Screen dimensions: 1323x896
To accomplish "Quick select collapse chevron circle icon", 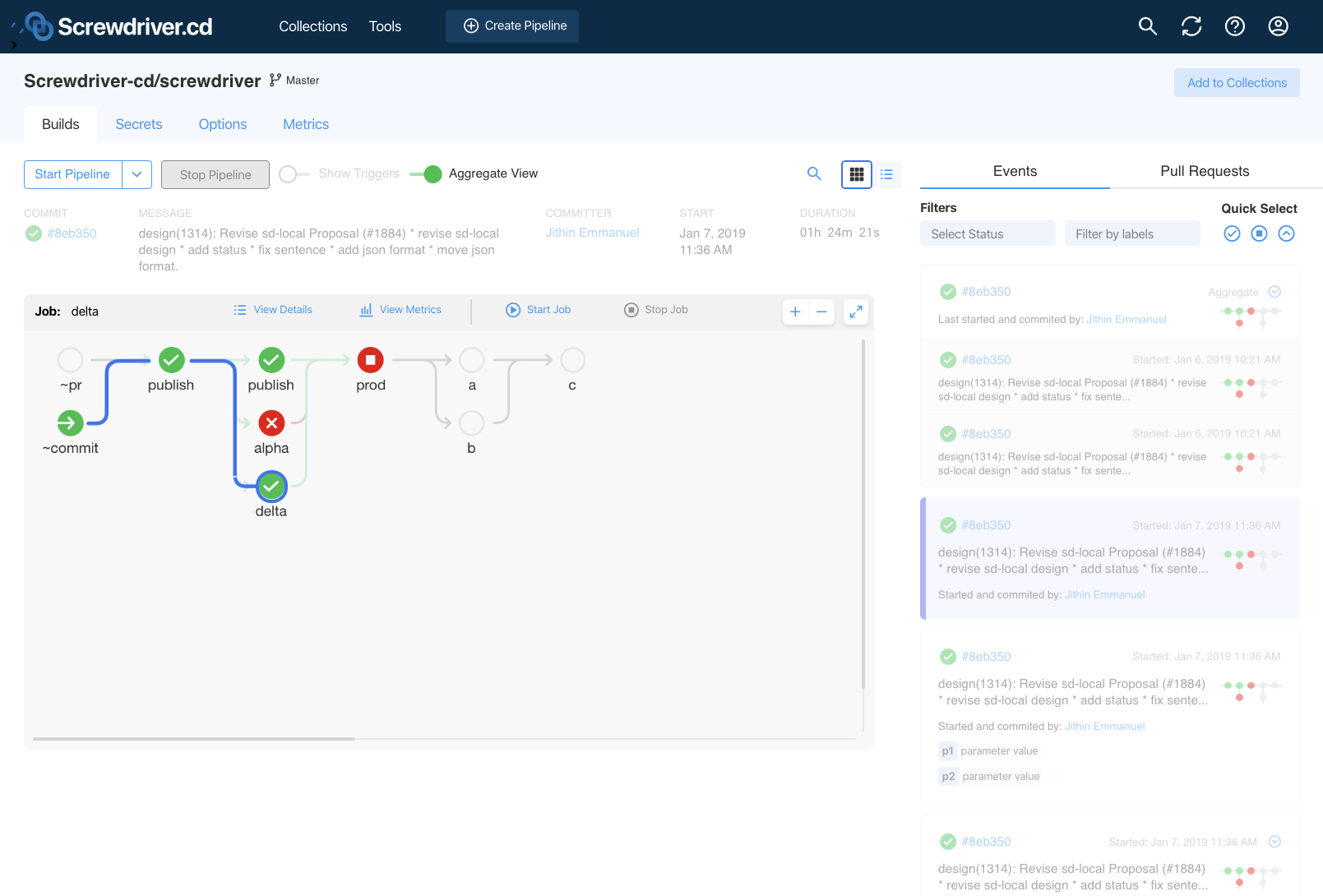I will coord(1287,233).
